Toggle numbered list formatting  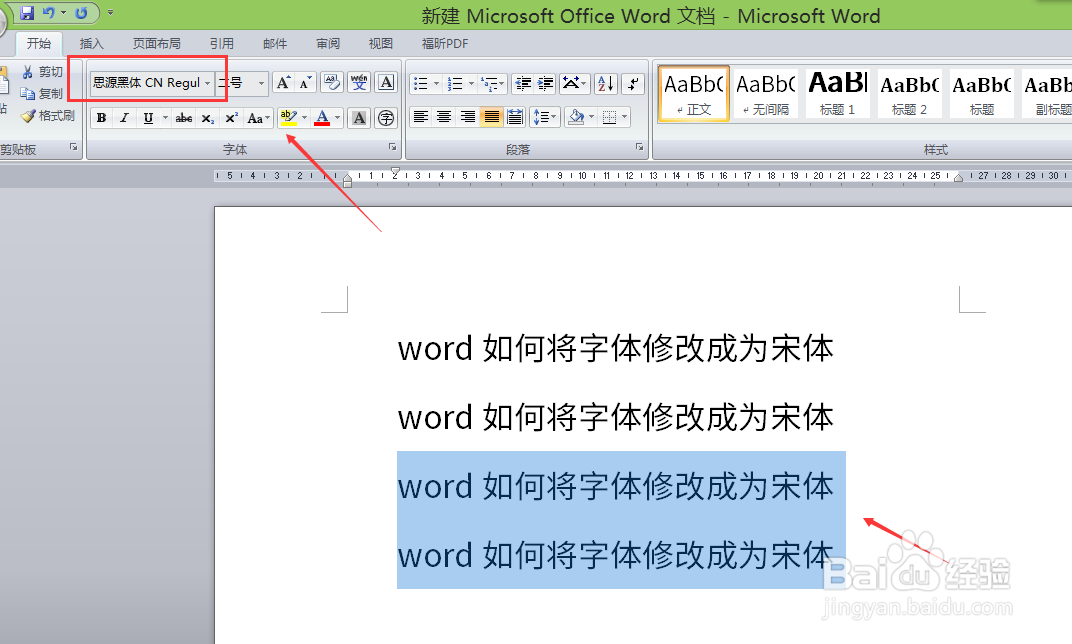coord(457,82)
